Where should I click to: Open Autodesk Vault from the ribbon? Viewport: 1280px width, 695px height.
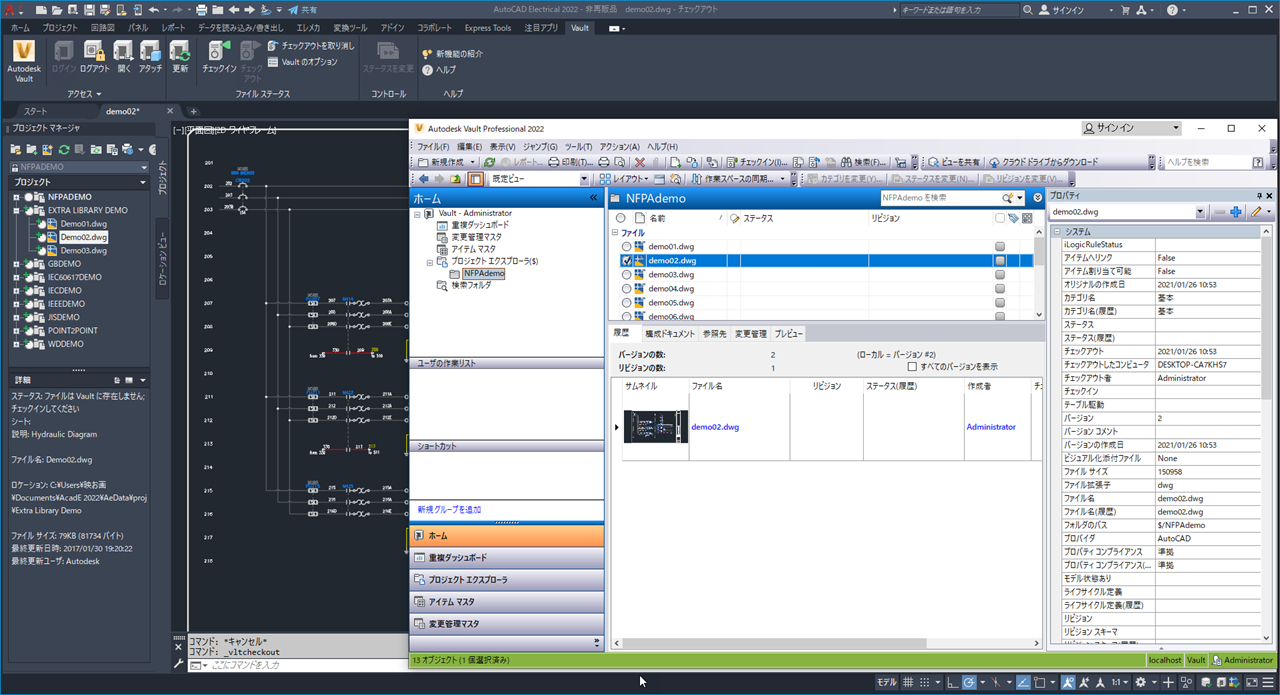(x=24, y=60)
